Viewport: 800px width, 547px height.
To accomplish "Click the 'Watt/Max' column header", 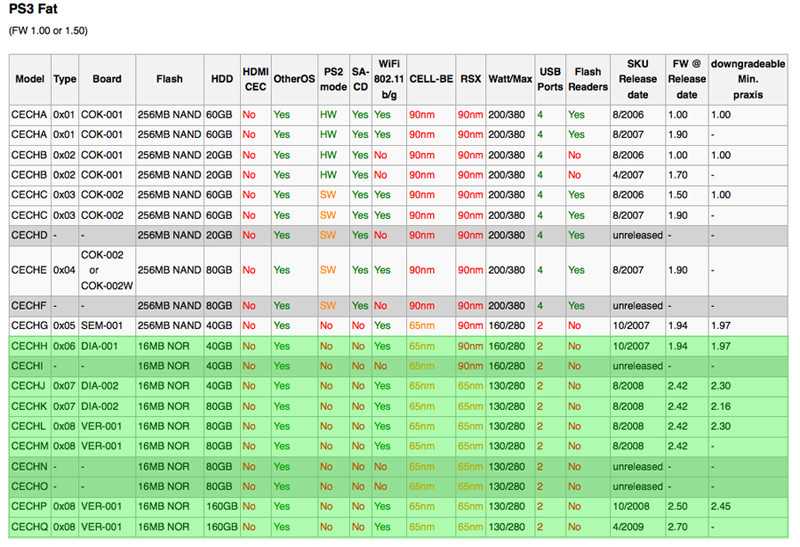I will 510,79.
